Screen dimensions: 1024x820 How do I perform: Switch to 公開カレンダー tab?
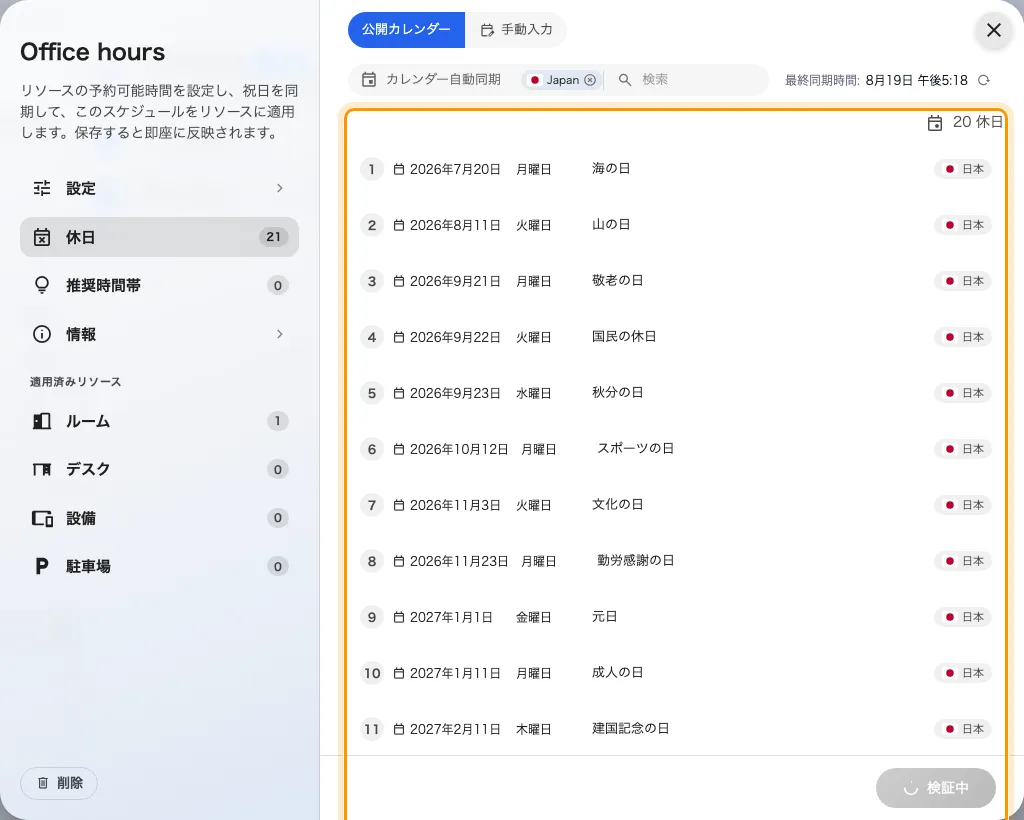(x=406, y=29)
